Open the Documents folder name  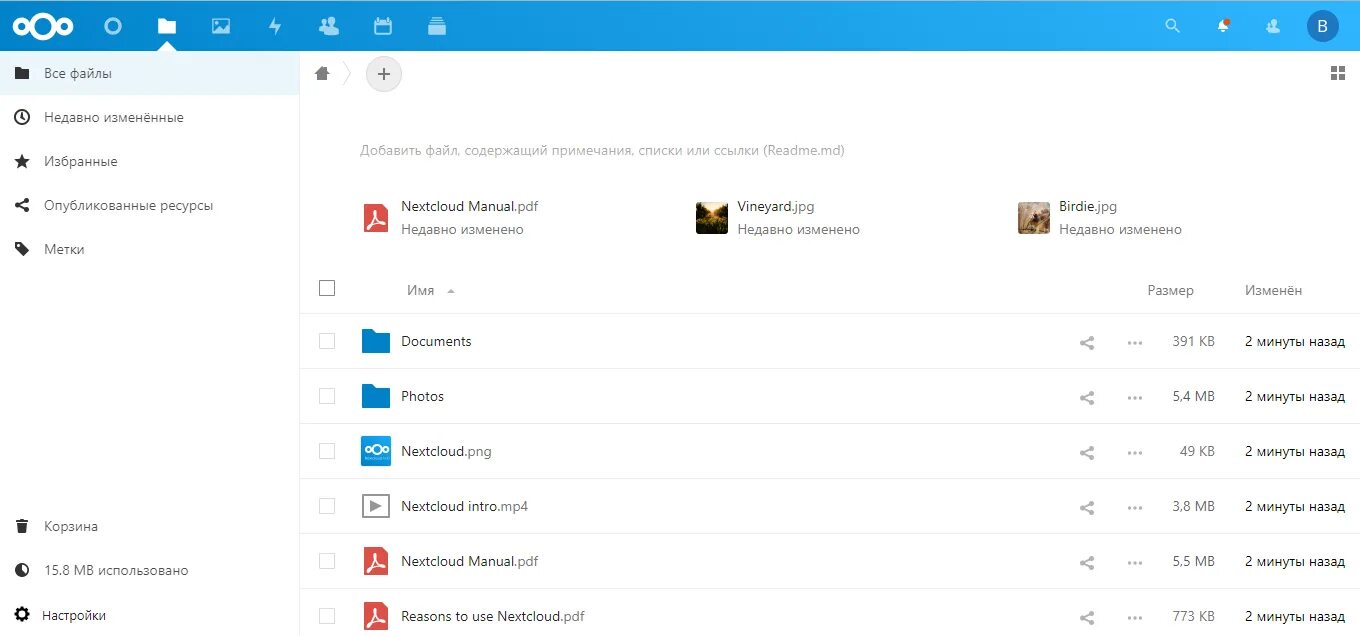point(436,341)
